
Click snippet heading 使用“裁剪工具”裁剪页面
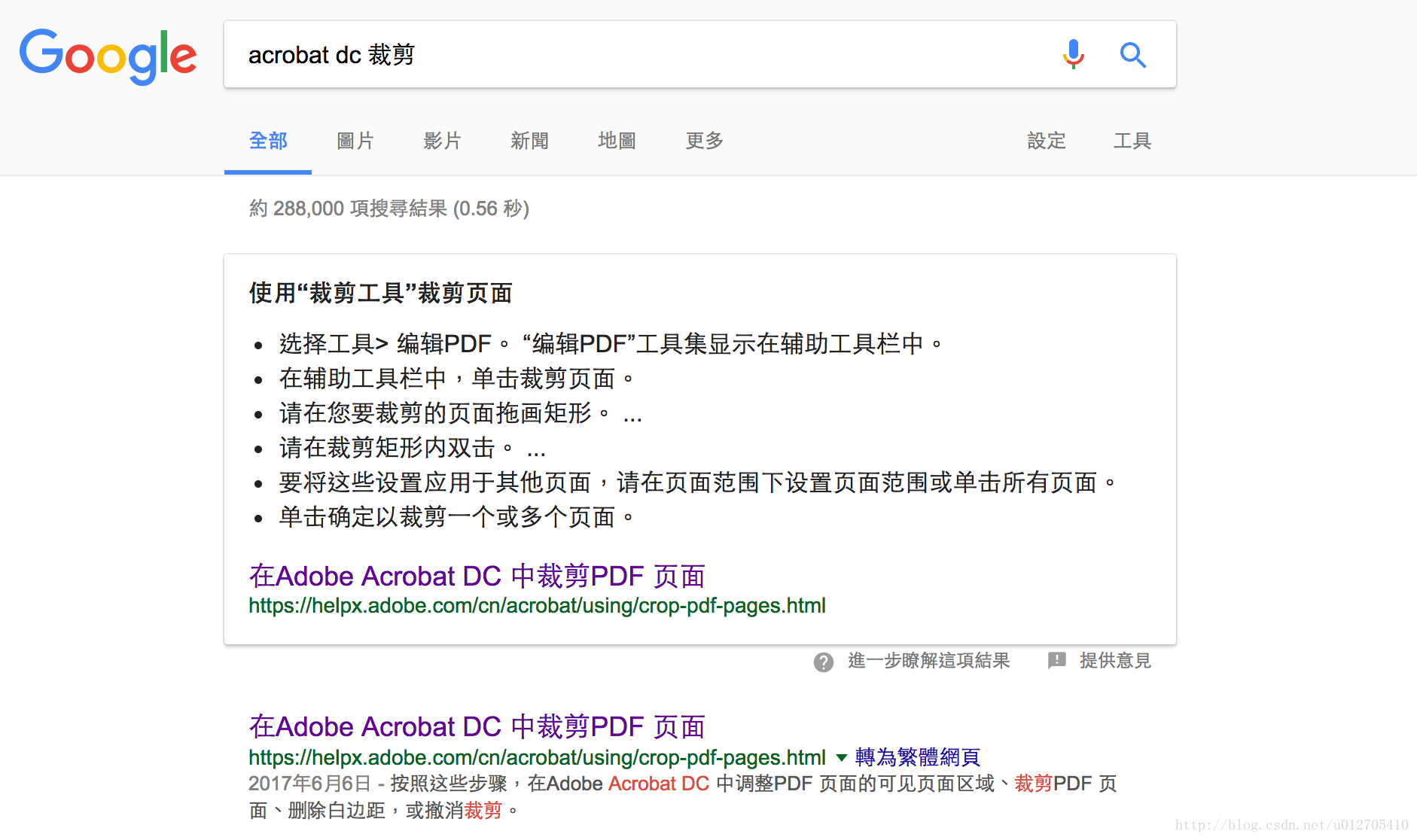pyautogui.click(x=381, y=293)
